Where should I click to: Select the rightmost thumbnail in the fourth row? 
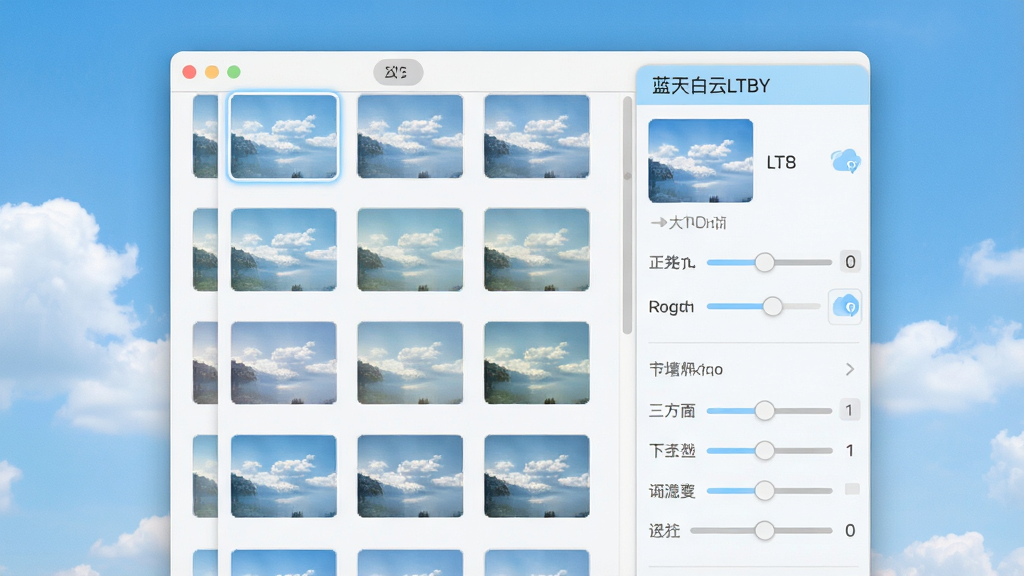537,476
